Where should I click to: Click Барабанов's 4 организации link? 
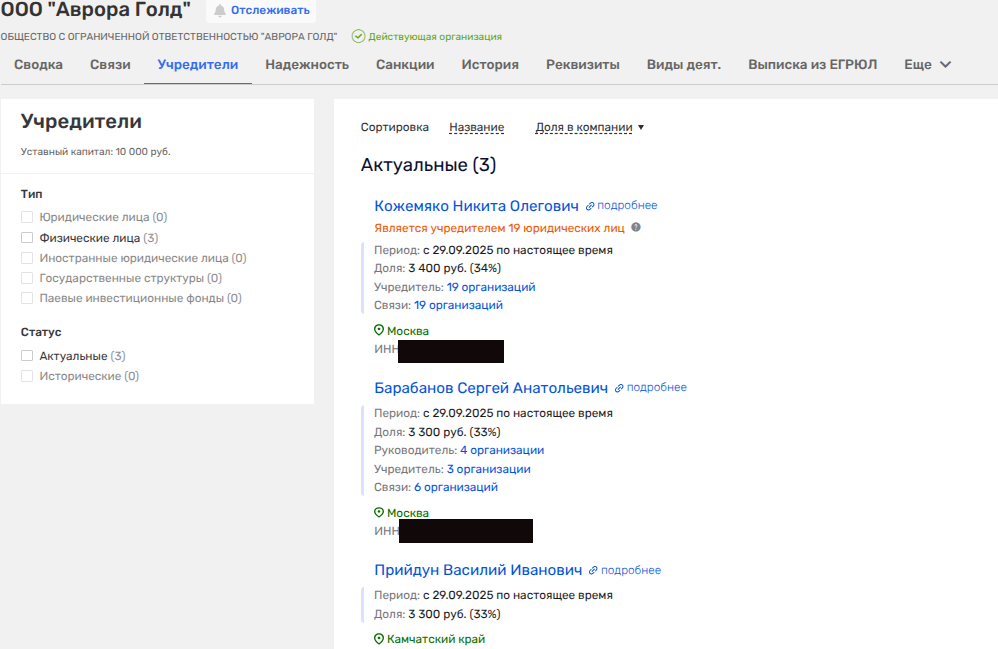pyautogui.click(x=502, y=450)
